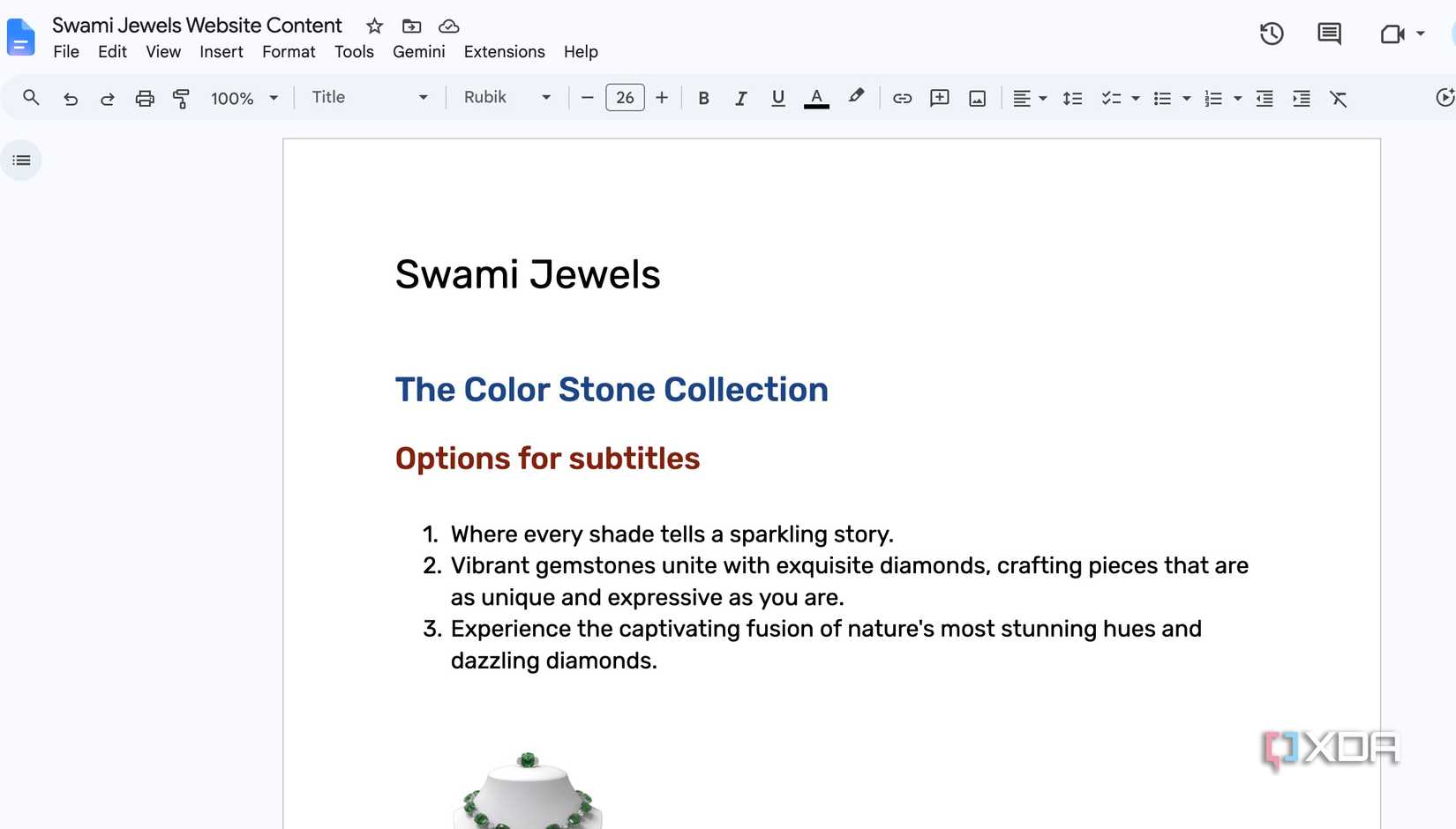Open the Tools menu
1456x829 pixels.
354,52
